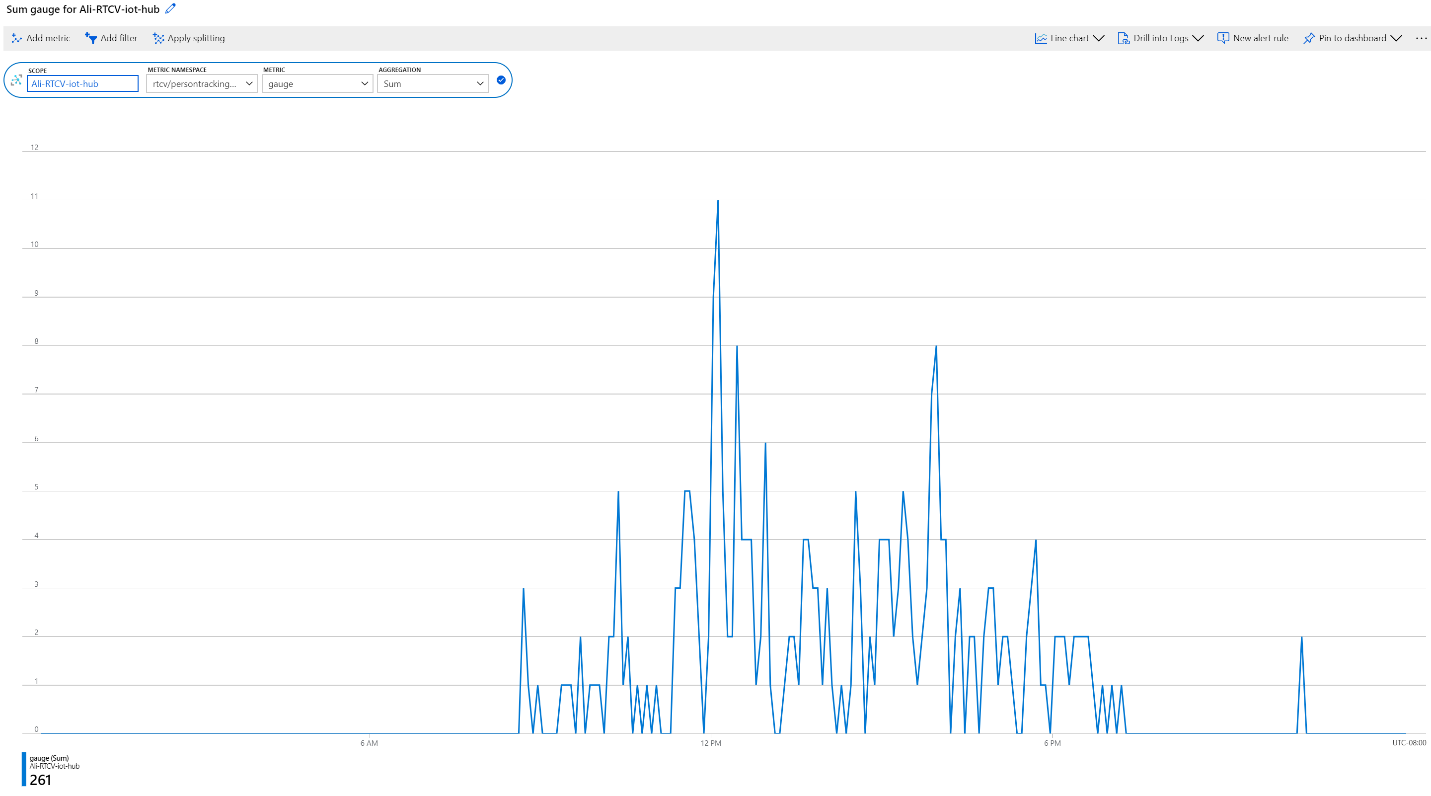This screenshot has width=1431, height=796.
Task: Click the pencil icon to edit chart title
Action: click(170, 8)
